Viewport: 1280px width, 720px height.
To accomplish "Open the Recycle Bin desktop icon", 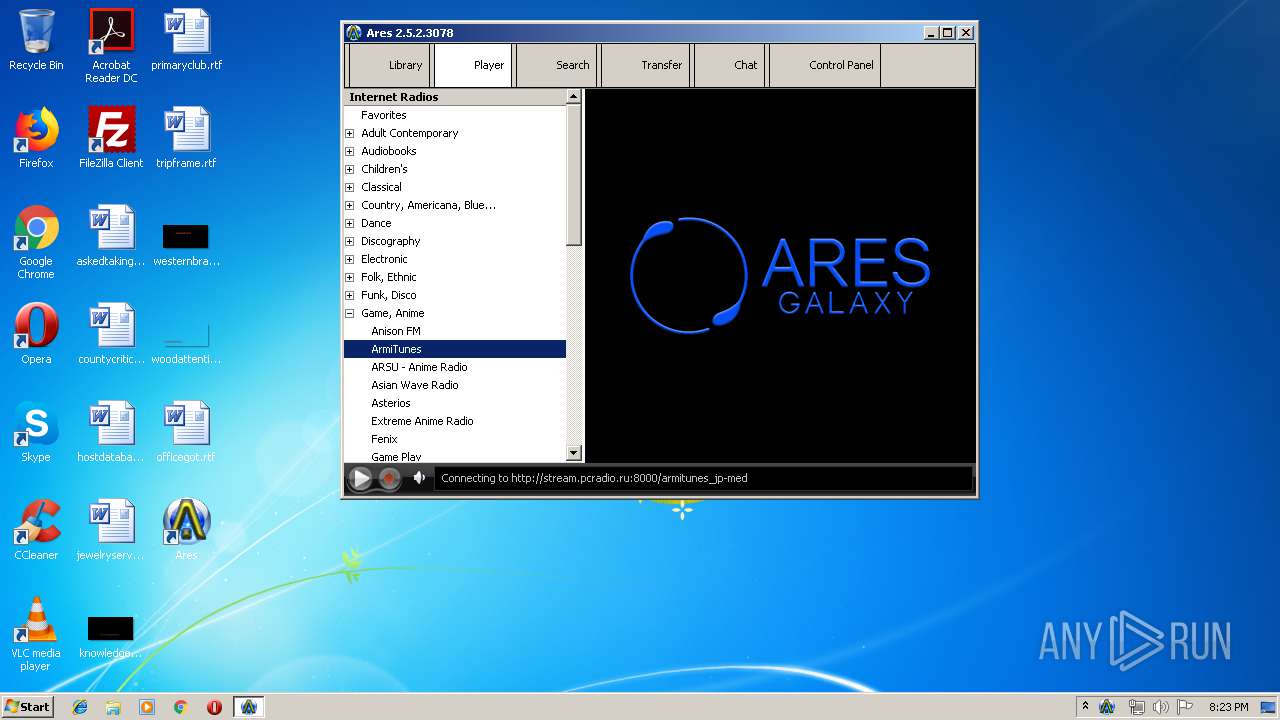I will 36,40.
